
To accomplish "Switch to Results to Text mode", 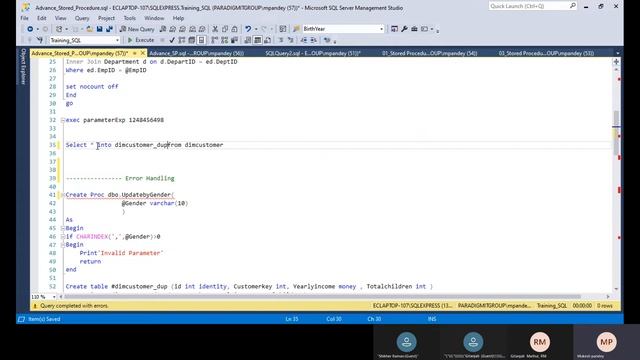I will coord(248,40).
